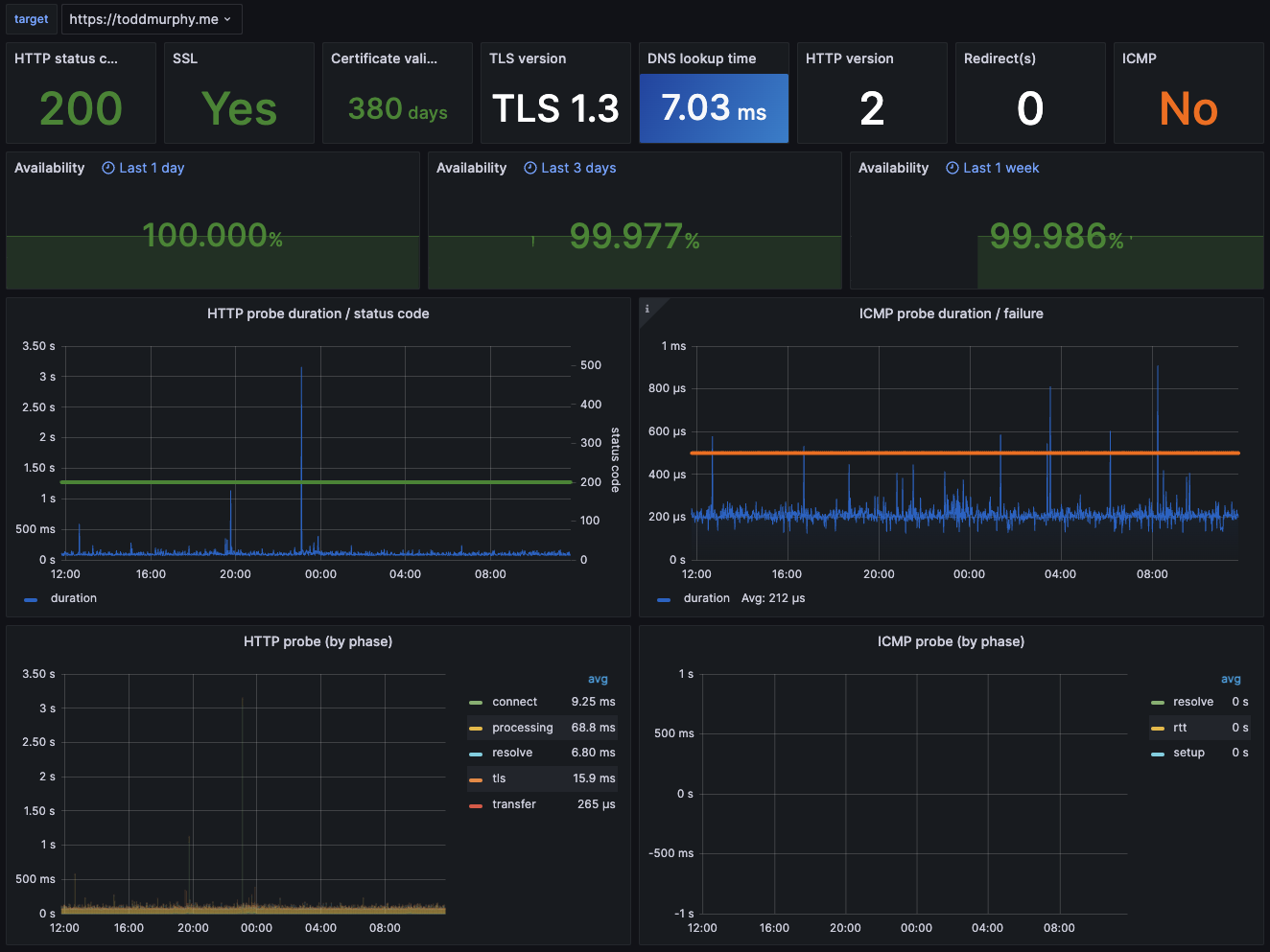
Task: Open the target URL dropdown
Action: pos(152,19)
